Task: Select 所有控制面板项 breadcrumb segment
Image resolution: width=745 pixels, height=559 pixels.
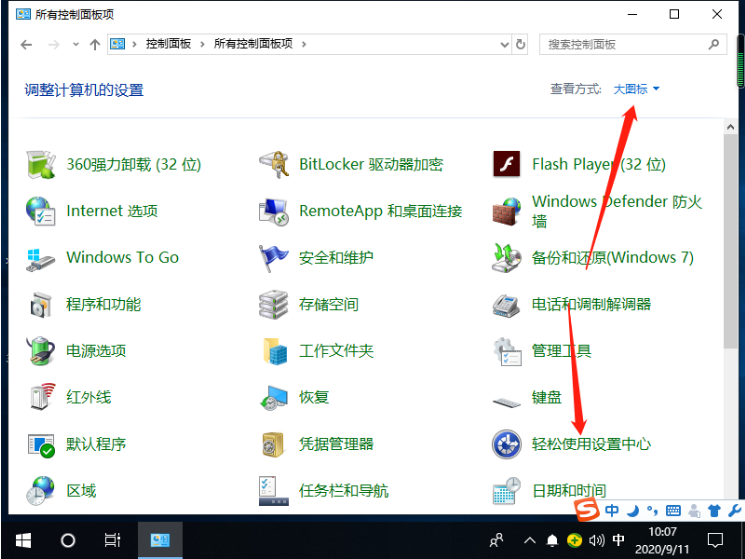Action: click(256, 44)
